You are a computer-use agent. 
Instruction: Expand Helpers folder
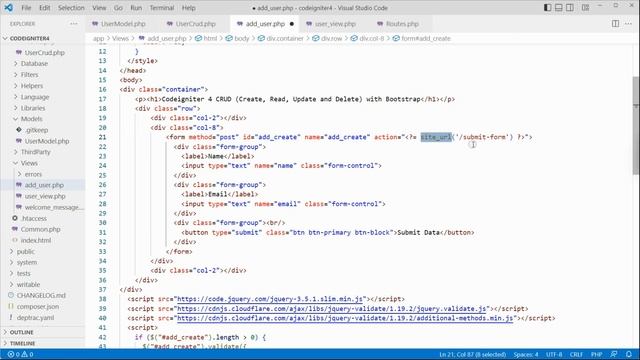pos(32,86)
